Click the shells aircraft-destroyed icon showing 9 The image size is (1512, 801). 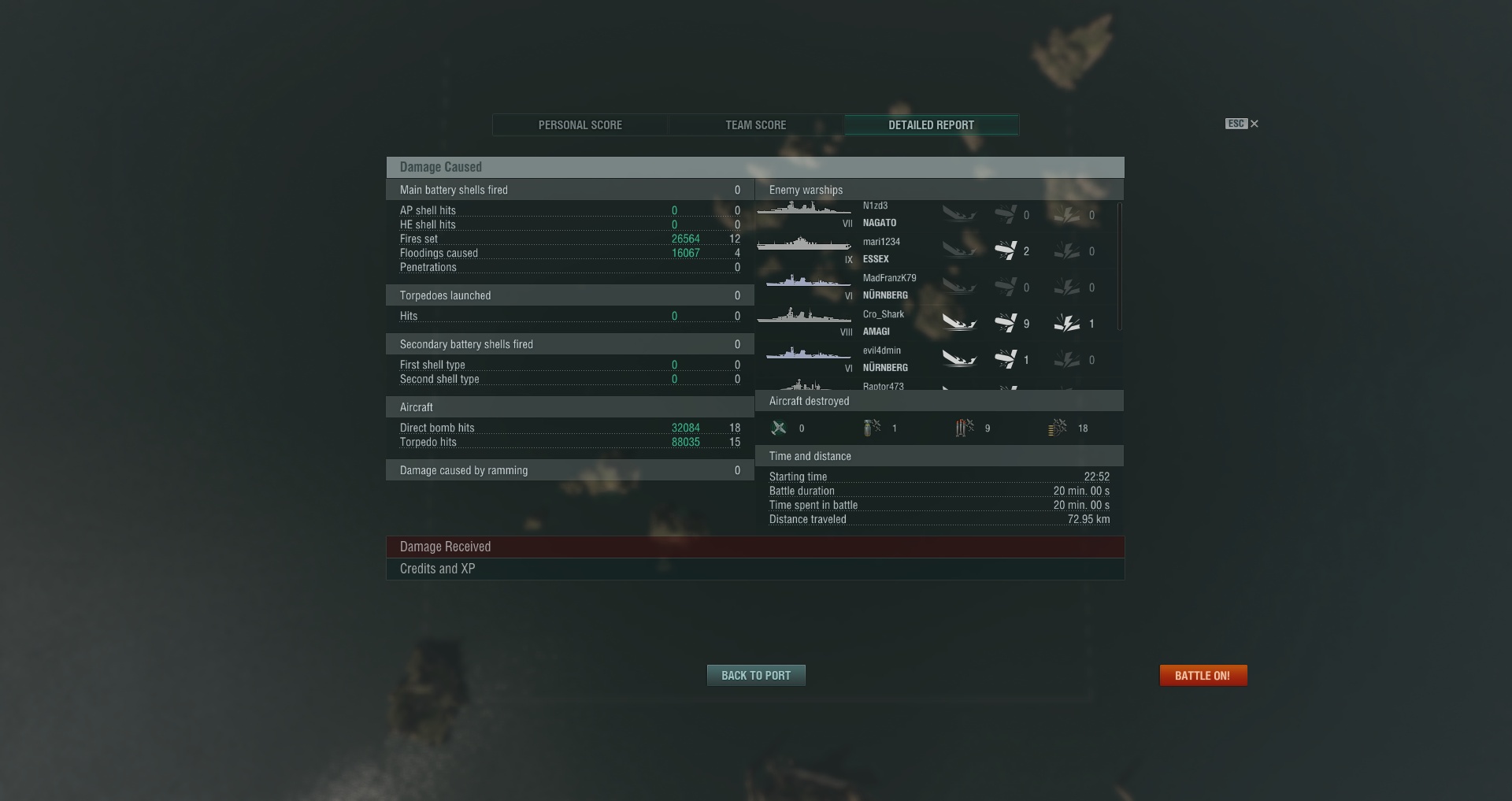[x=965, y=428]
